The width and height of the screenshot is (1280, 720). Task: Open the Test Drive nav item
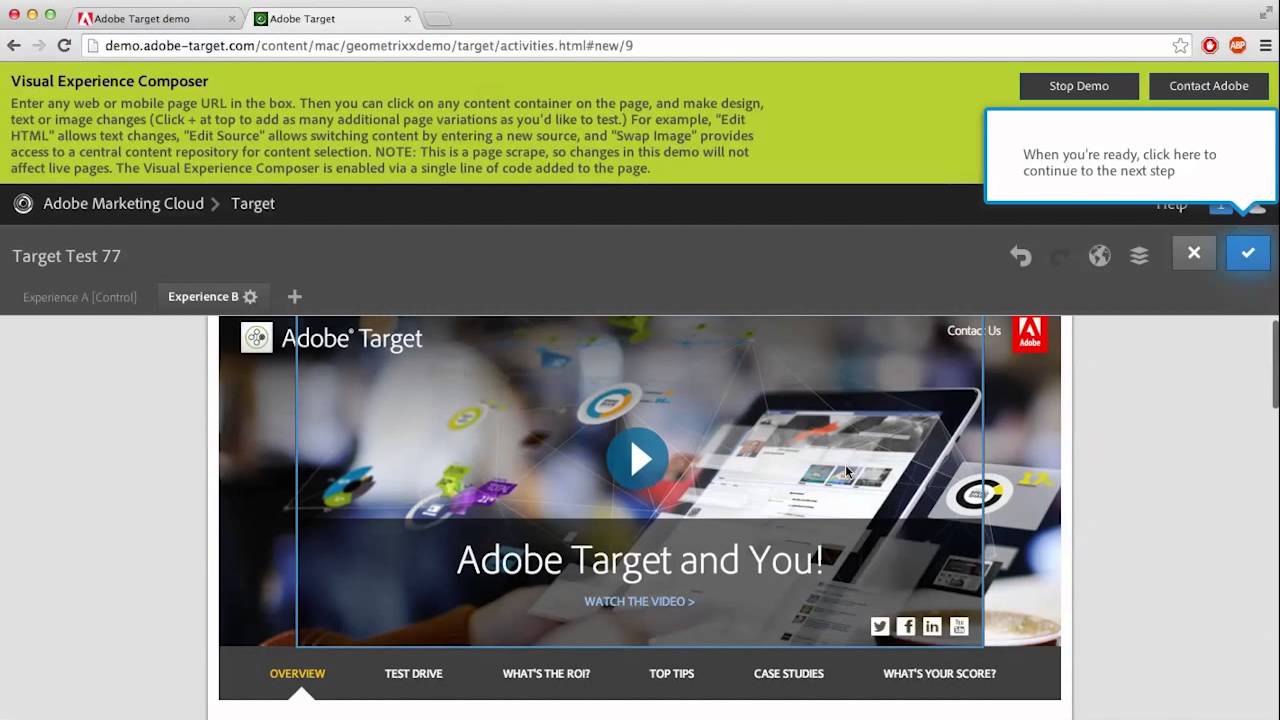[413, 673]
